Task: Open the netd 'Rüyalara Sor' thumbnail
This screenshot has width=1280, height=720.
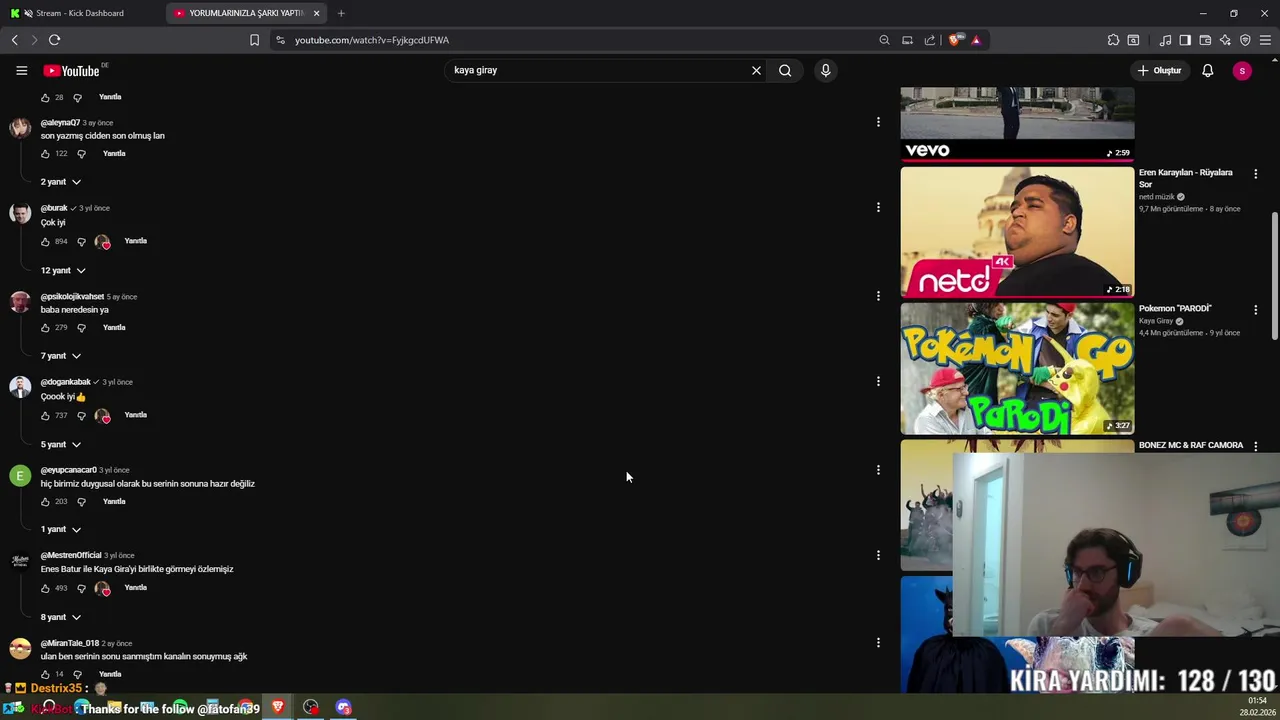Action: [x=1017, y=232]
